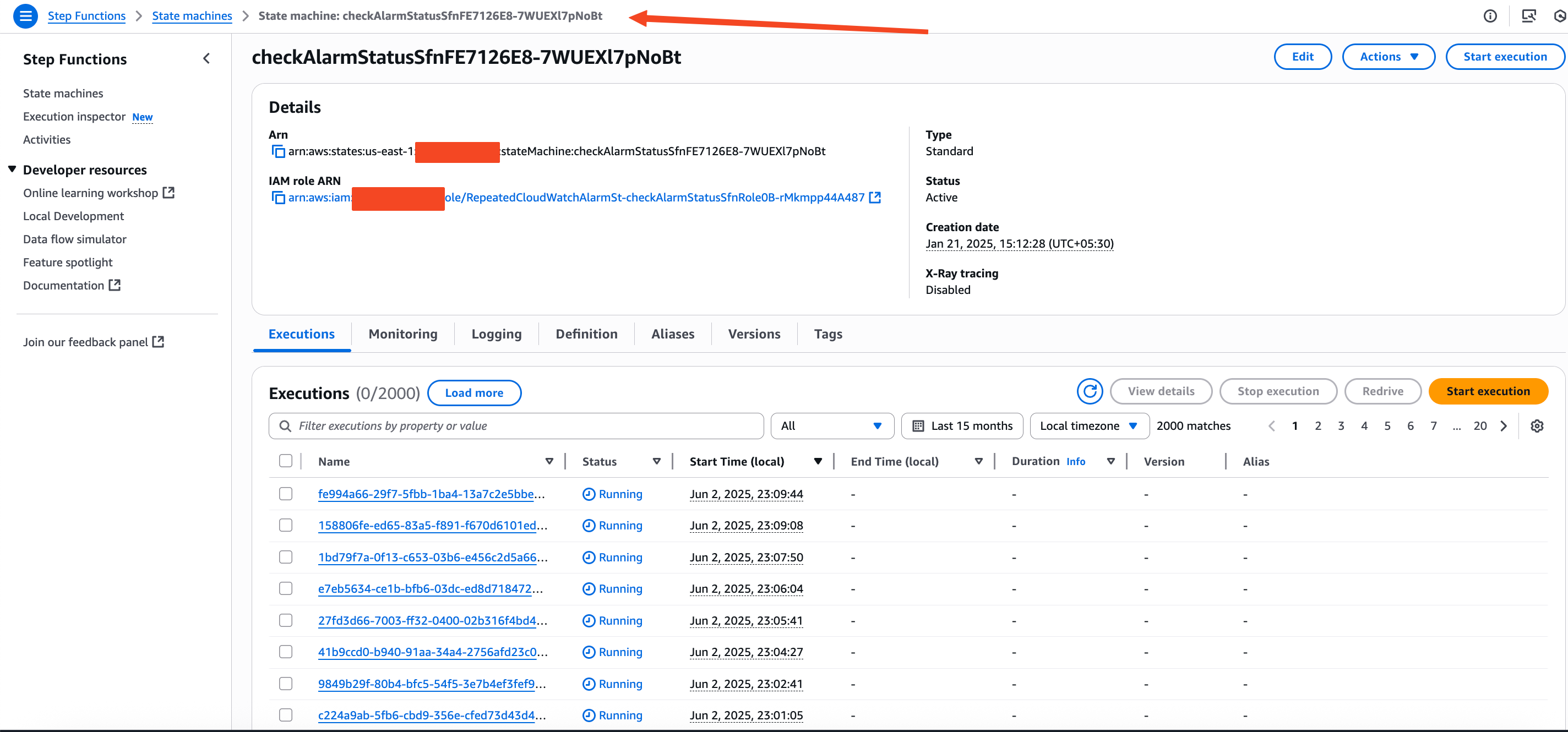
Task: Click the filter executions search field
Action: click(x=516, y=425)
